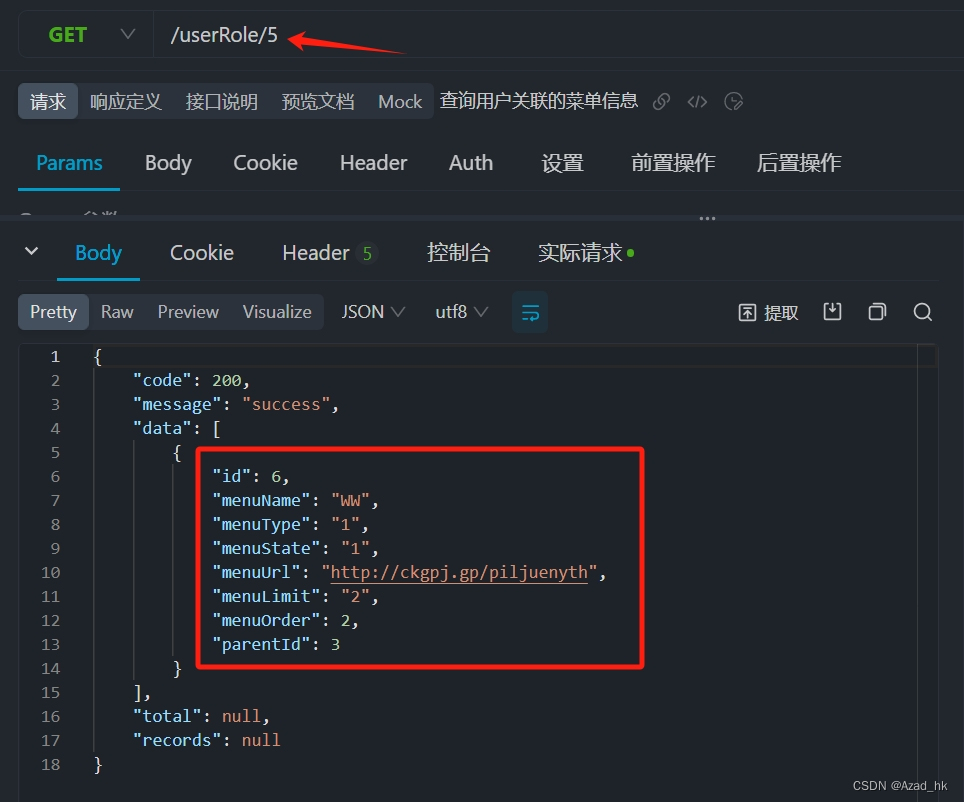
Task: Switch to the Auth tab
Action: pos(471,162)
